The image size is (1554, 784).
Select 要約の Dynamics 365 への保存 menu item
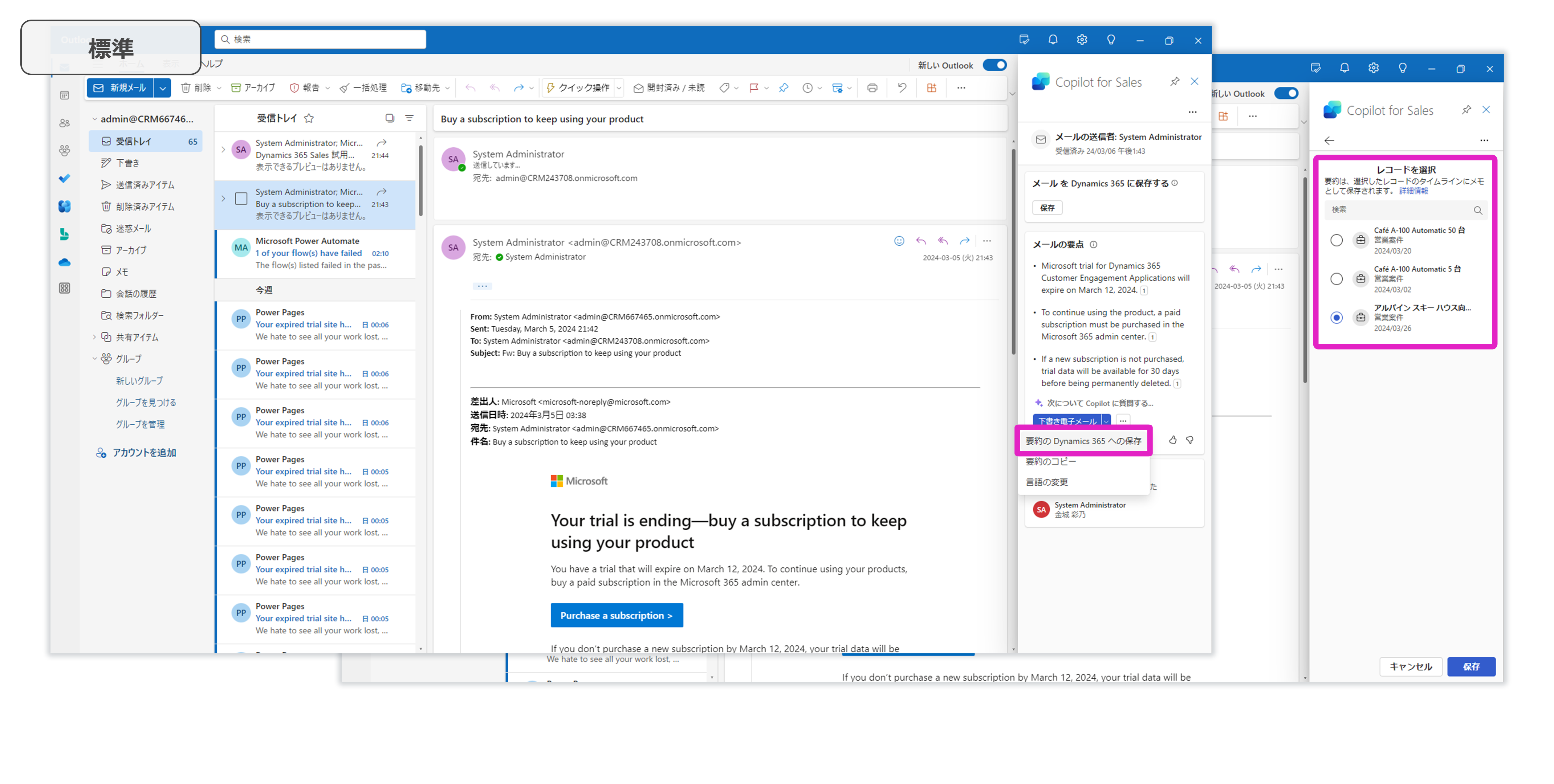[x=1083, y=441]
